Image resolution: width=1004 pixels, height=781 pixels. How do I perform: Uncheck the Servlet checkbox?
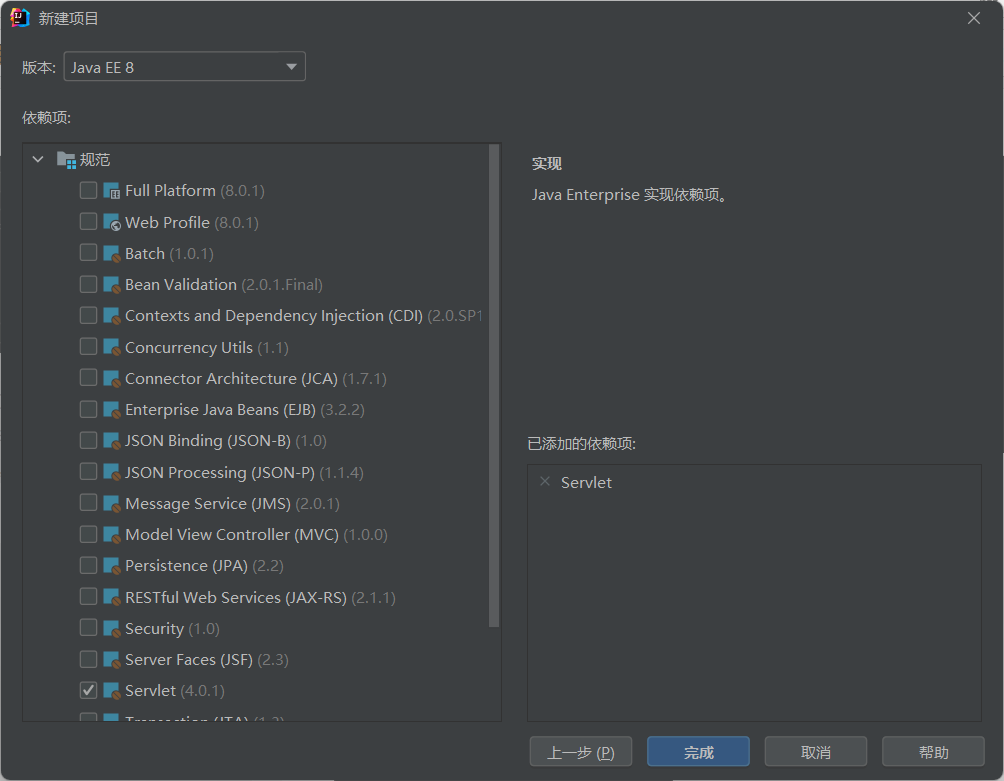[x=88, y=690]
